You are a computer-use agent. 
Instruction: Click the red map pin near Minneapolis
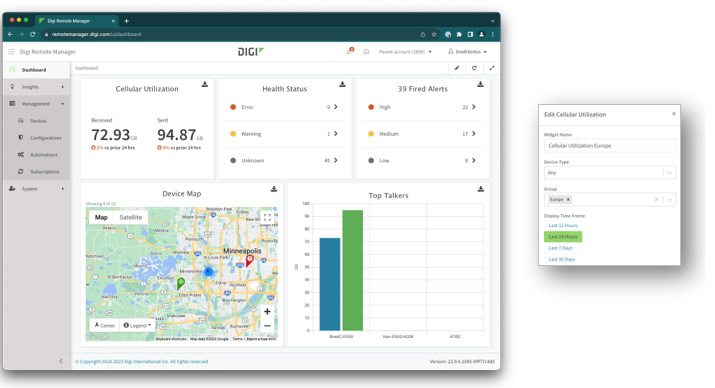point(249,260)
